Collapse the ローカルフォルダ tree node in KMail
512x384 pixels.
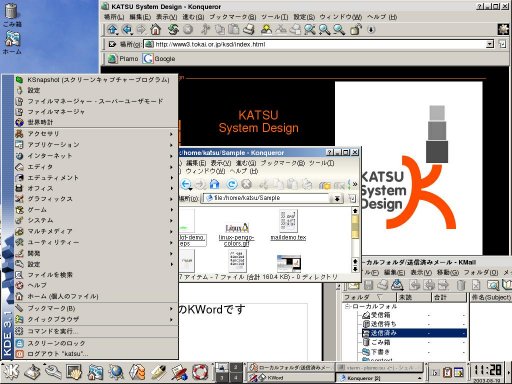coord(347,306)
